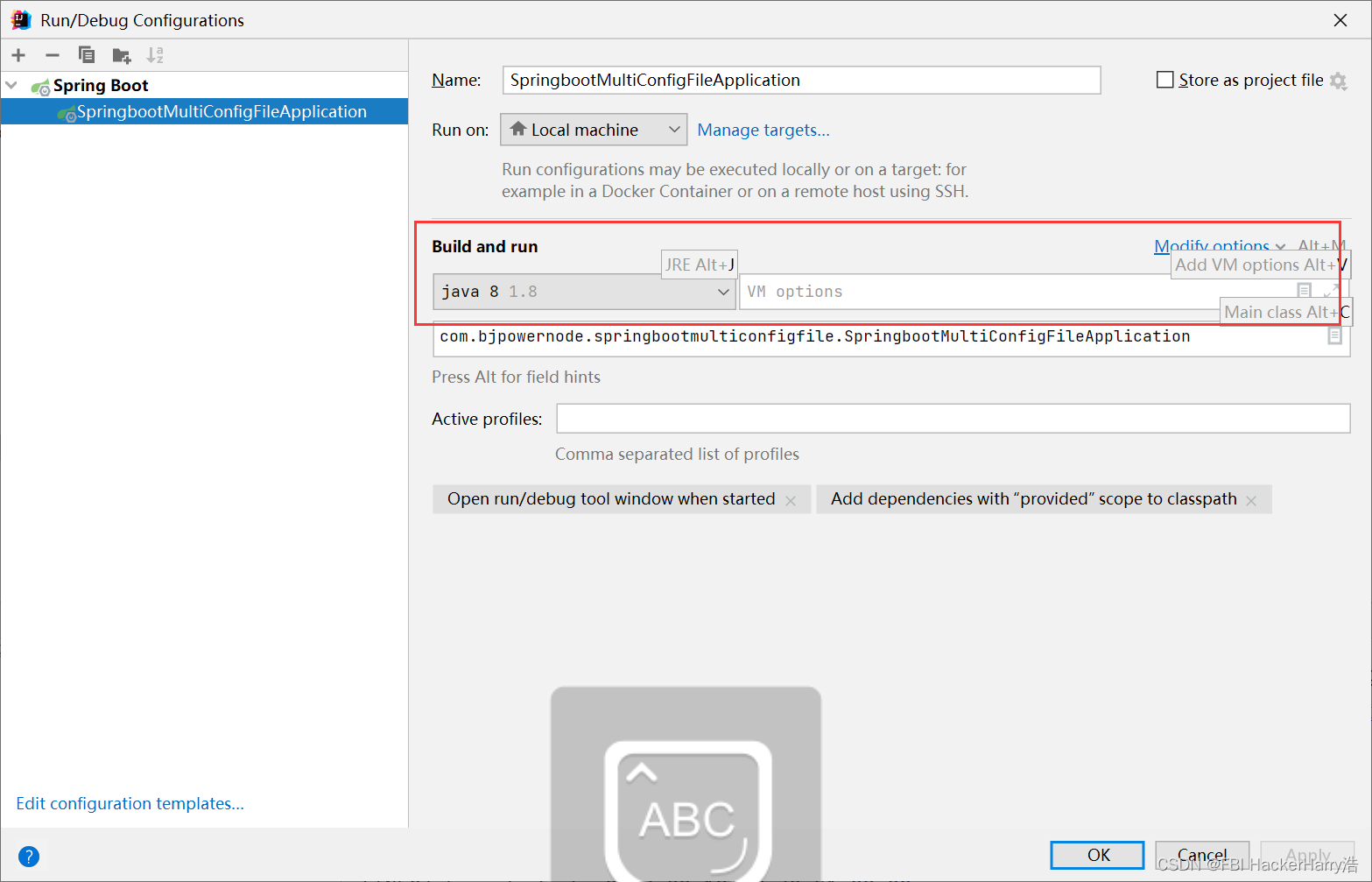Add a new run configuration with plus icon
The image size is (1372, 882).
(x=18, y=55)
